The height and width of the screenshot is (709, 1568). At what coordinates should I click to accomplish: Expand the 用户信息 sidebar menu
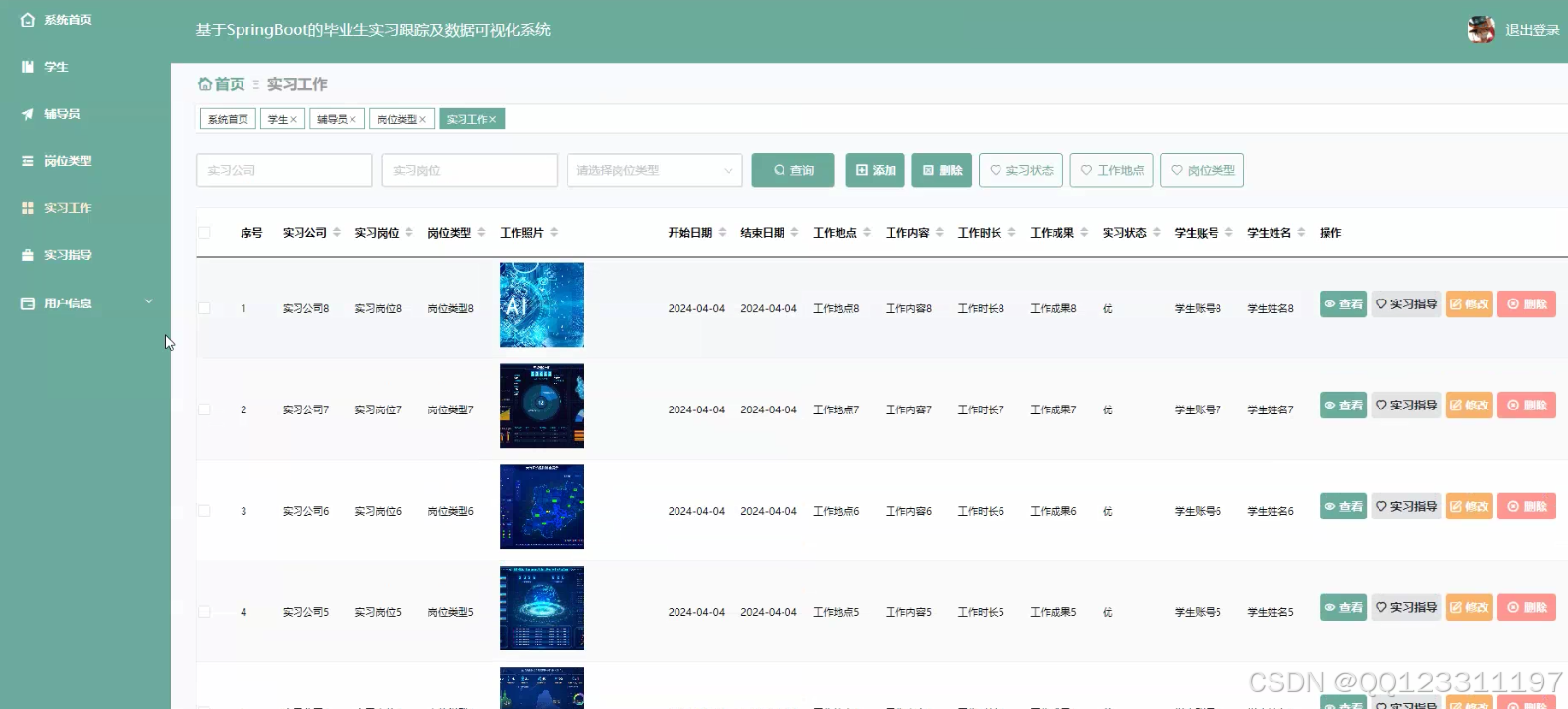coord(85,303)
